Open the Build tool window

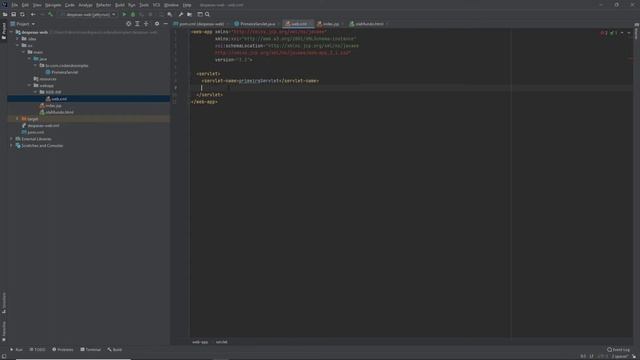click(x=115, y=350)
